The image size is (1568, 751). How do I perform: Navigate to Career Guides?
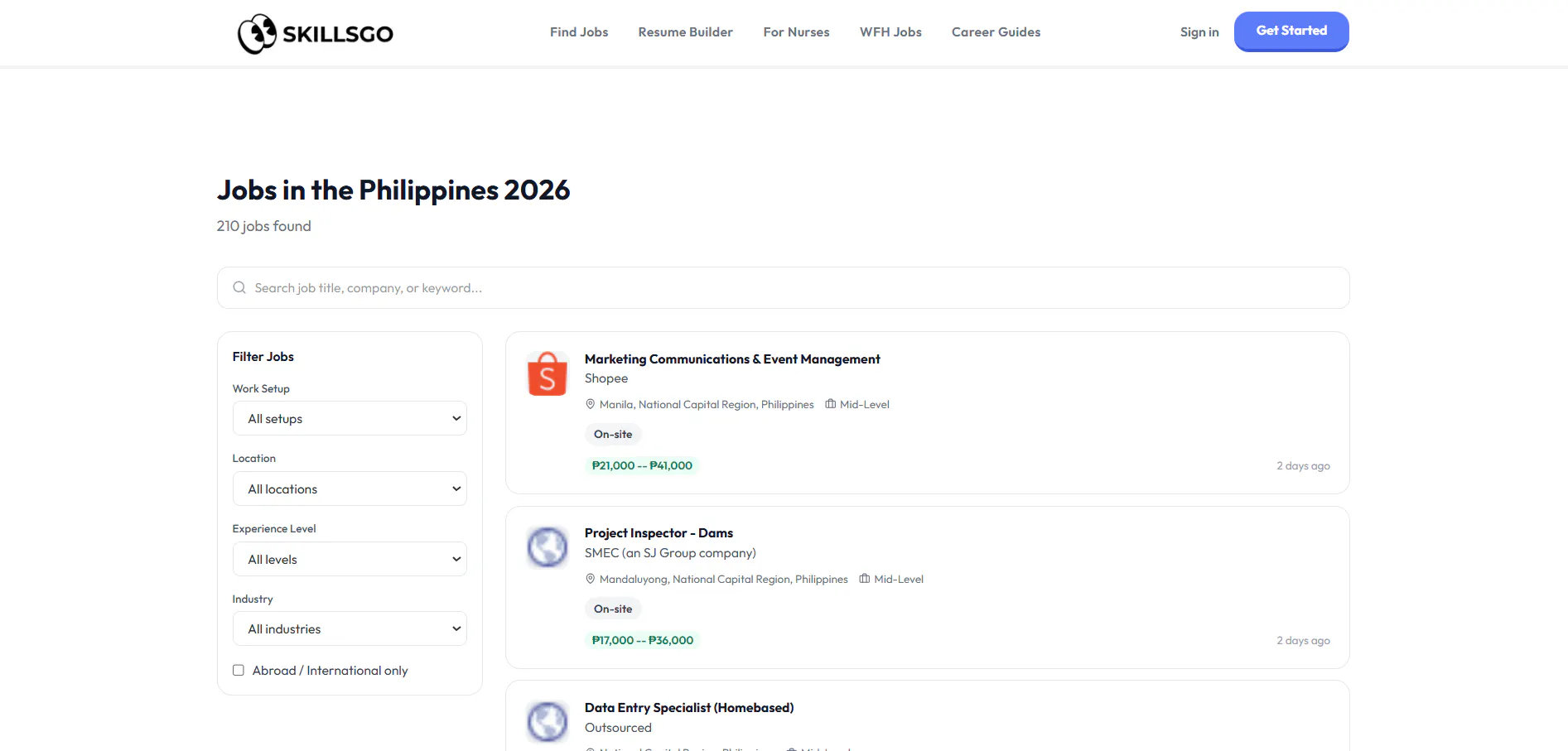point(996,32)
